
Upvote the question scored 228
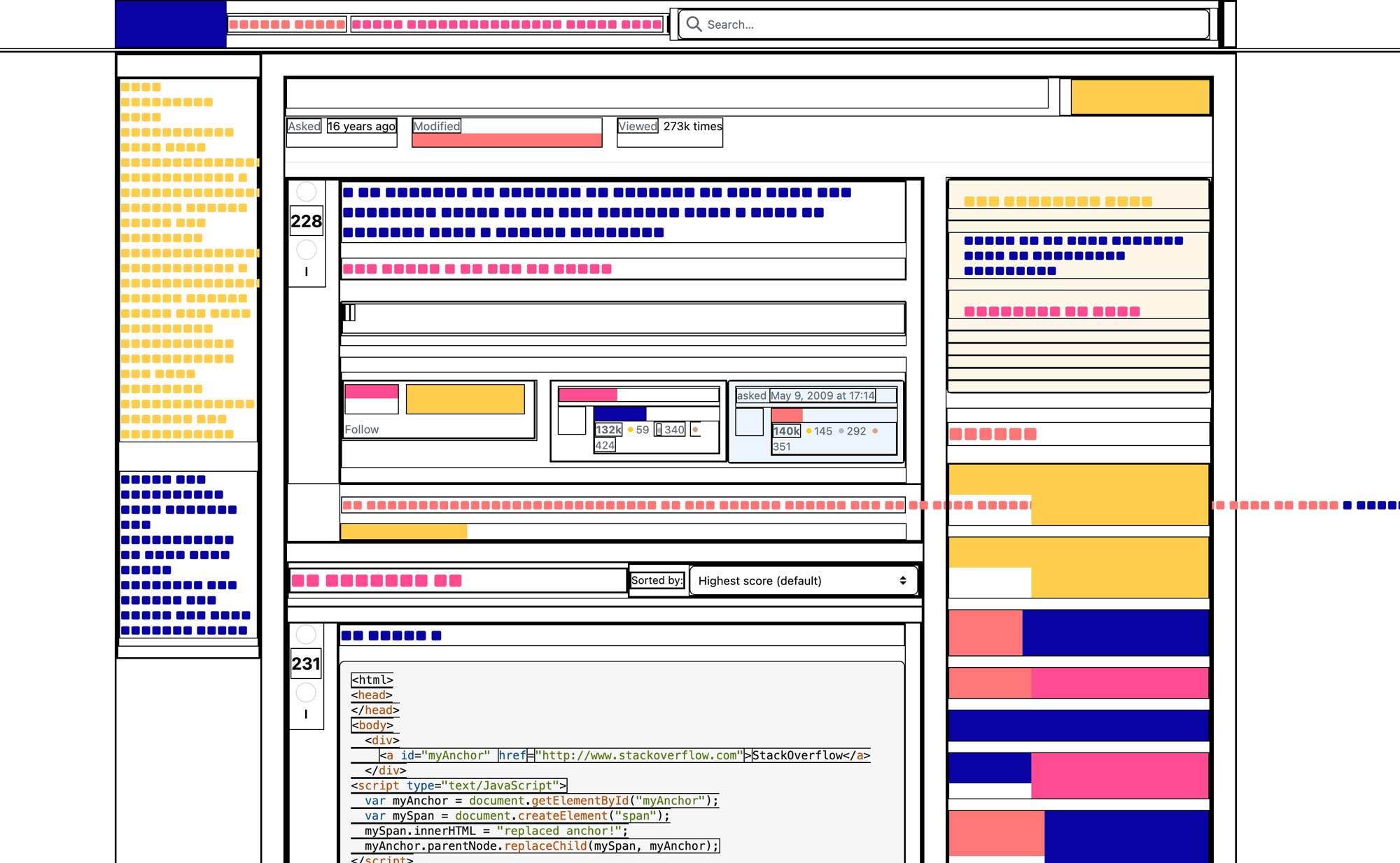coord(307,191)
